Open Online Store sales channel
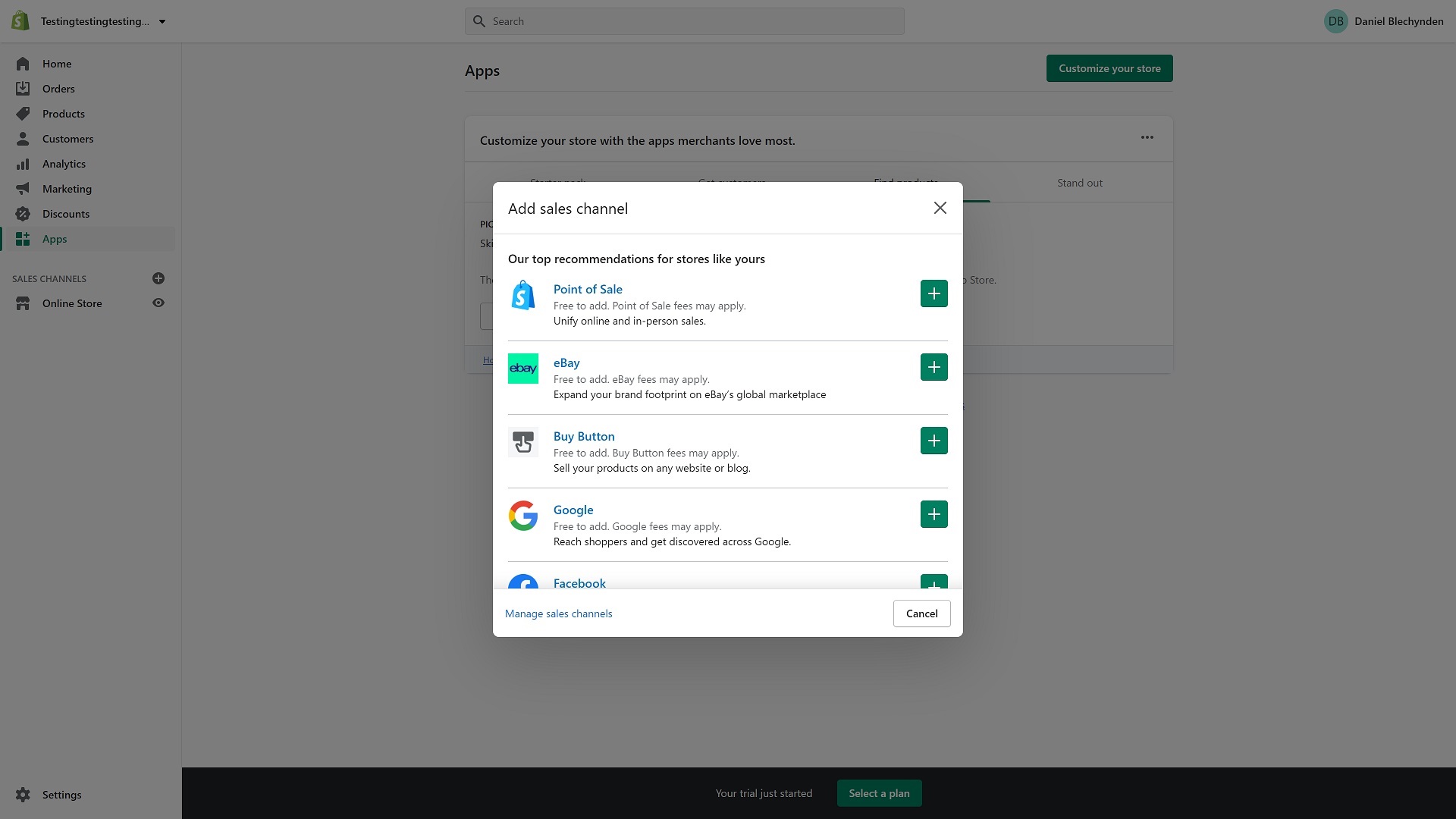 tap(72, 303)
